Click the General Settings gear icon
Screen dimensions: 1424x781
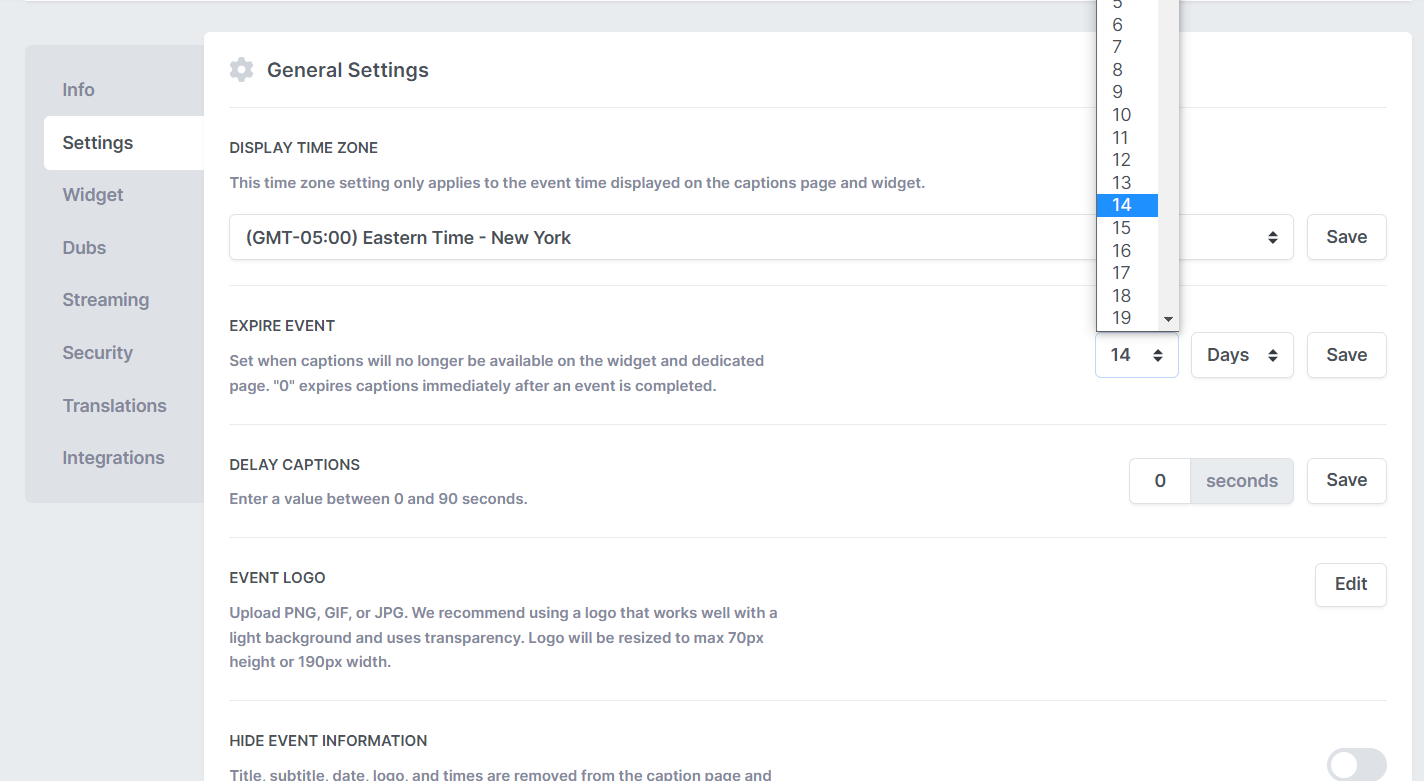(x=241, y=70)
